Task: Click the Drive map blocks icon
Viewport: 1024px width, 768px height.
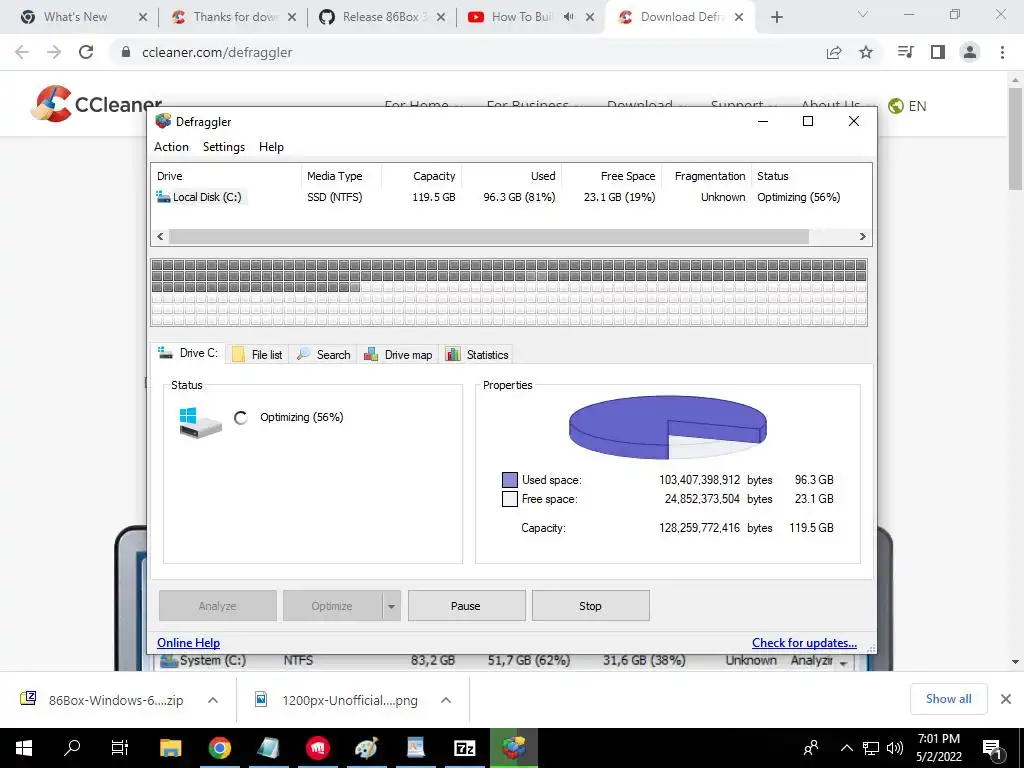Action: [371, 354]
